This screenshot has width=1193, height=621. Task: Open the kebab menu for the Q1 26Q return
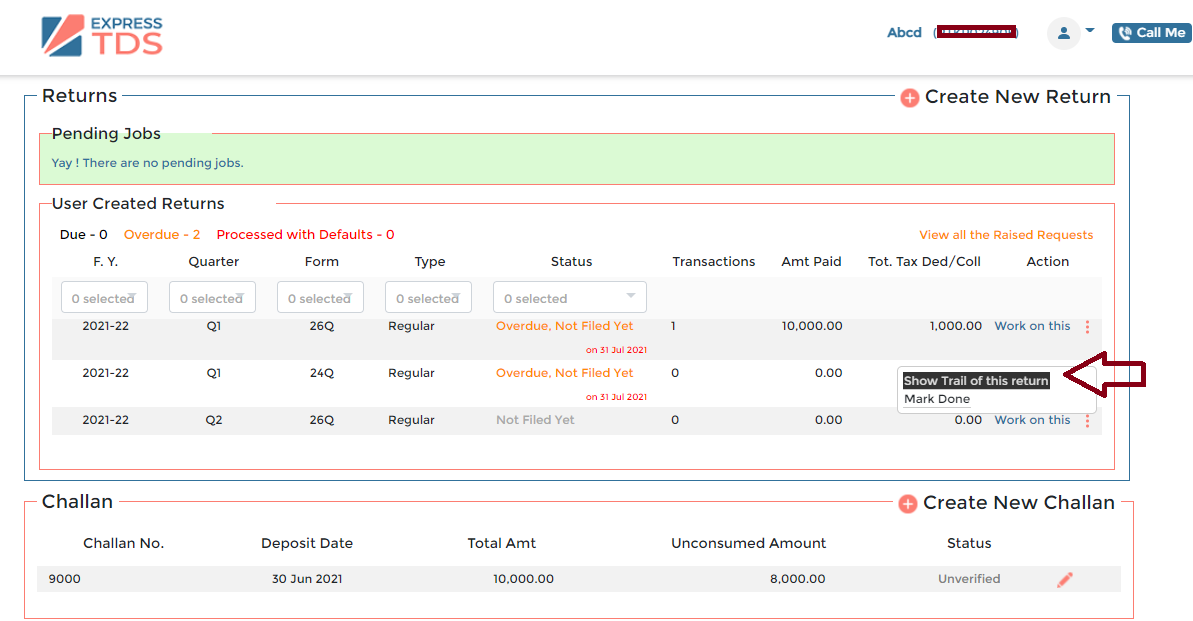click(1087, 326)
